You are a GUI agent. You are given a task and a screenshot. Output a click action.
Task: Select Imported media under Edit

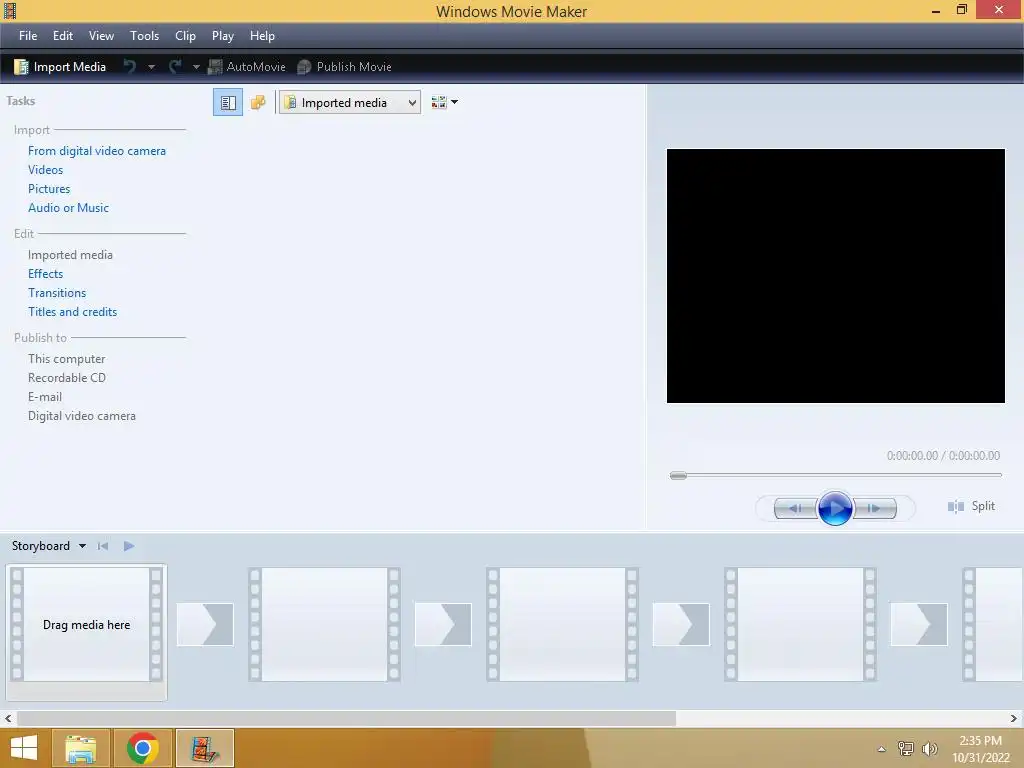click(x=71, y=255)
